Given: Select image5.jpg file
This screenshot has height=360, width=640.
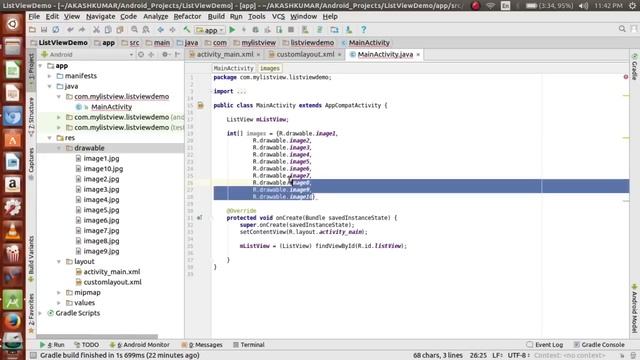Looking at the screenshot, I should 101,210.
